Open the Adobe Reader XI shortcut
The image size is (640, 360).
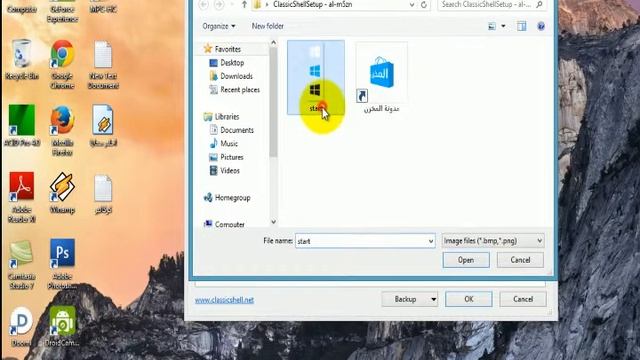(x=22, y=197)
